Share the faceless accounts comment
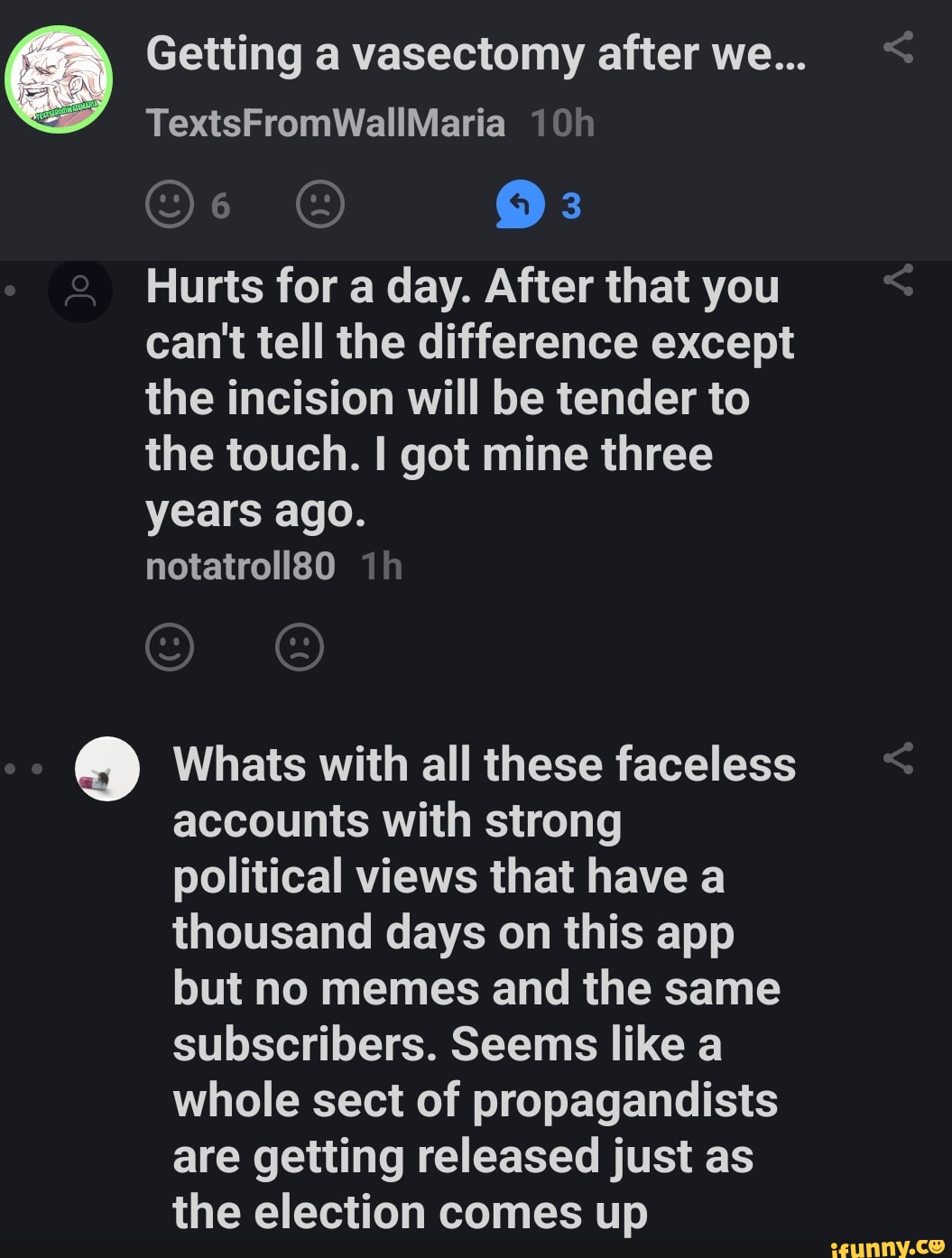 [x=898, y=759]
